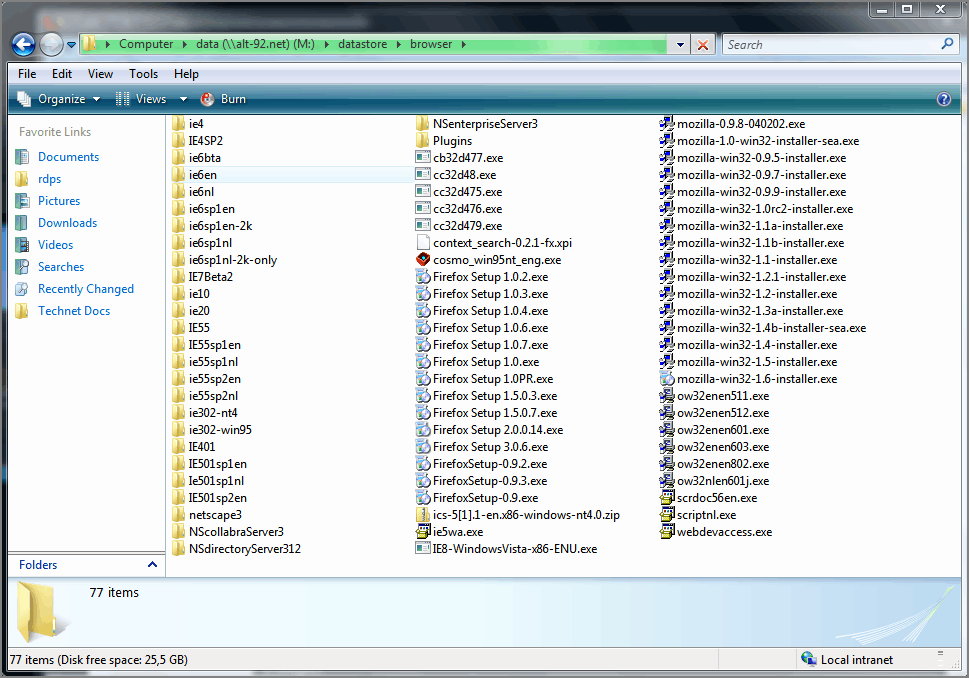
Task: Select the cosmo_win95nt_eng.exe icon
Action: click(423, 260)
